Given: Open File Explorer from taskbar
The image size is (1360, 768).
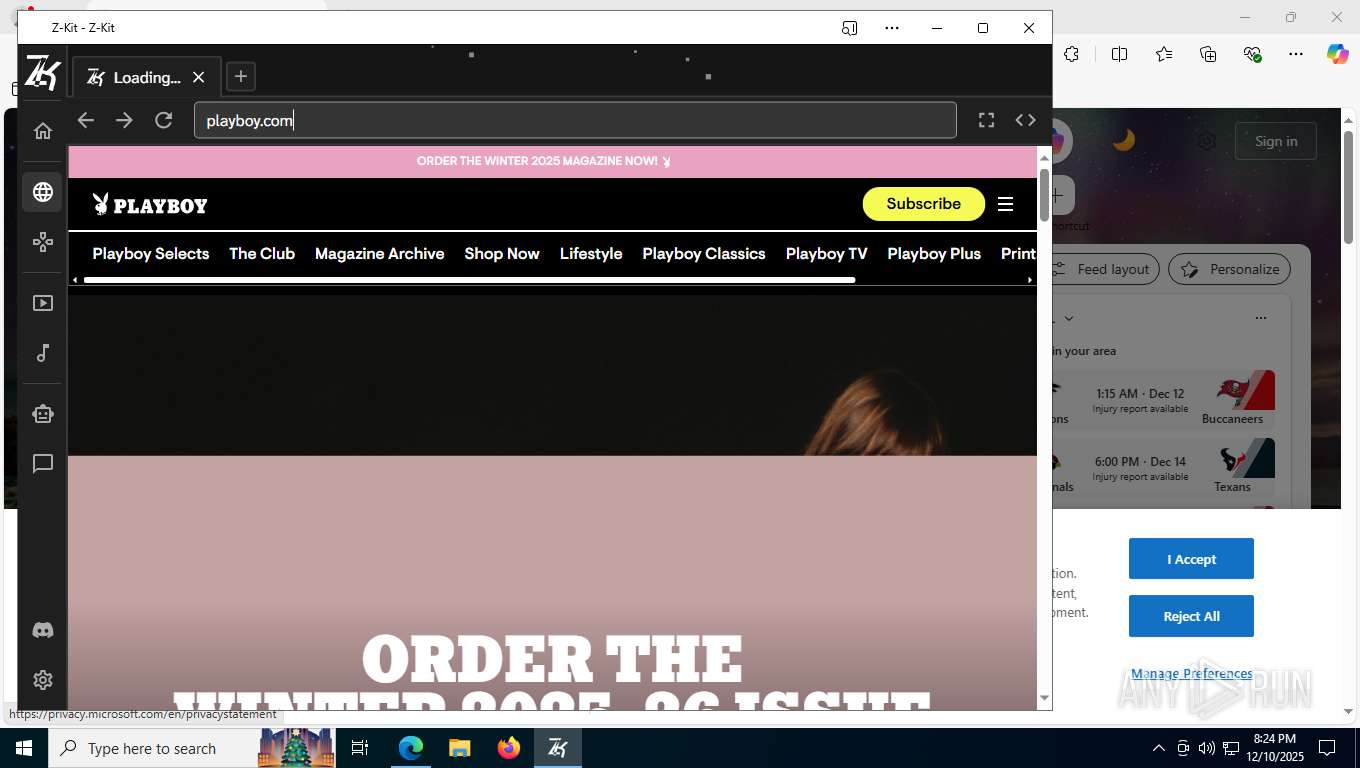Looking at the screenshot, I should (460, 748).
